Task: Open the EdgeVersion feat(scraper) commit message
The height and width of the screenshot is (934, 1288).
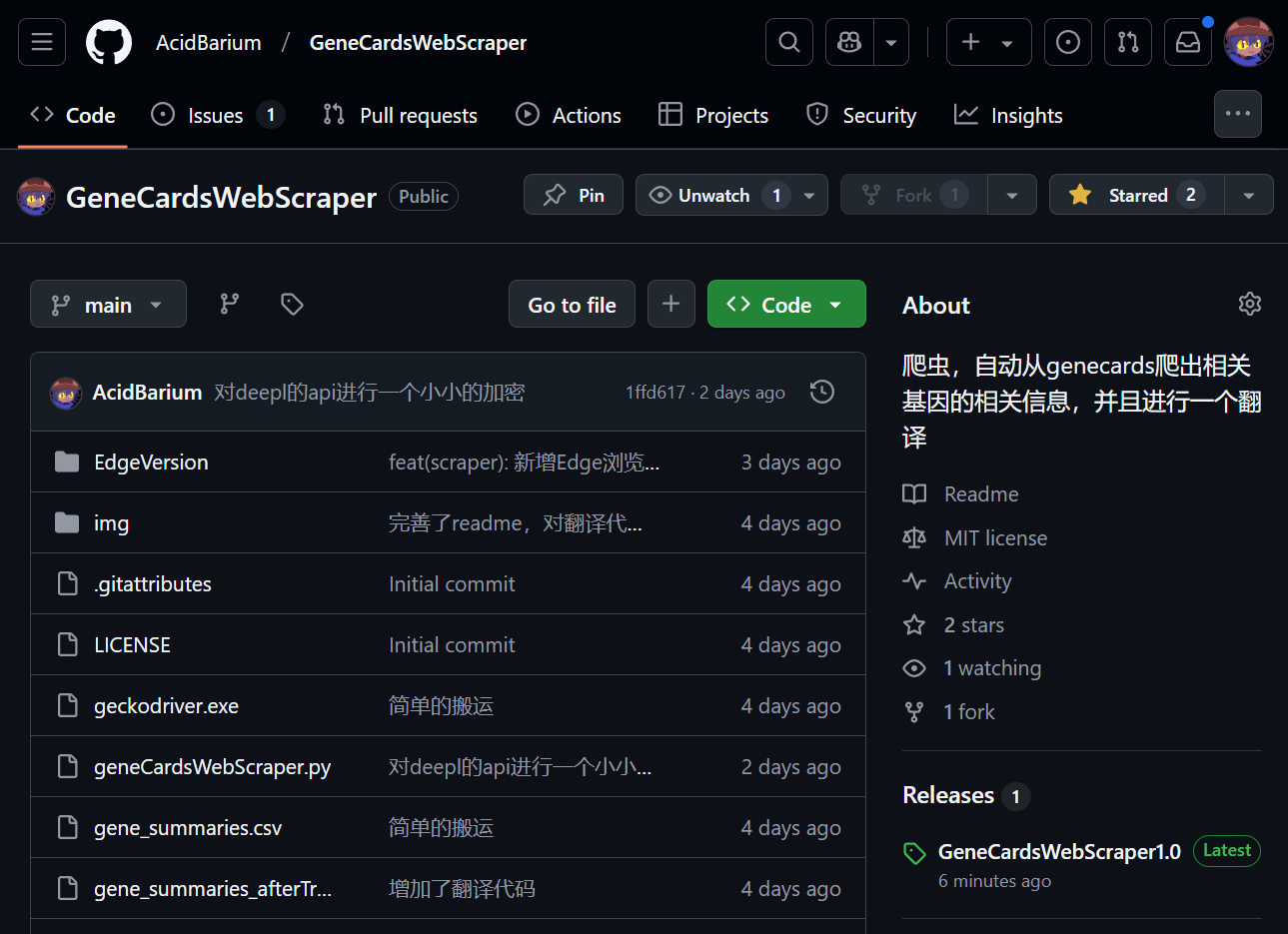Action: pyautogui.click(x=524, y=462)
